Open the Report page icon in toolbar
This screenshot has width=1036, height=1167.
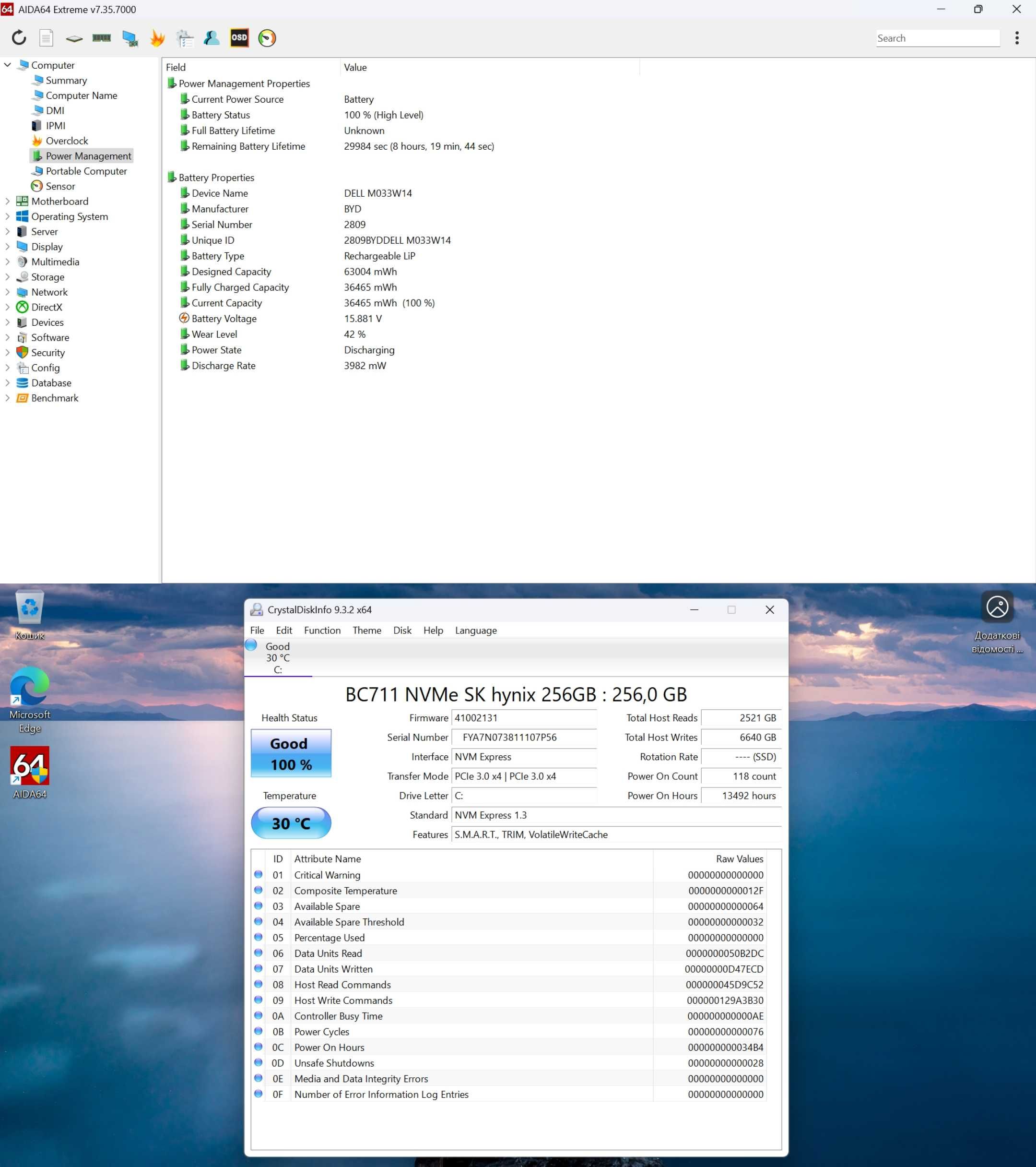[46, 38]
